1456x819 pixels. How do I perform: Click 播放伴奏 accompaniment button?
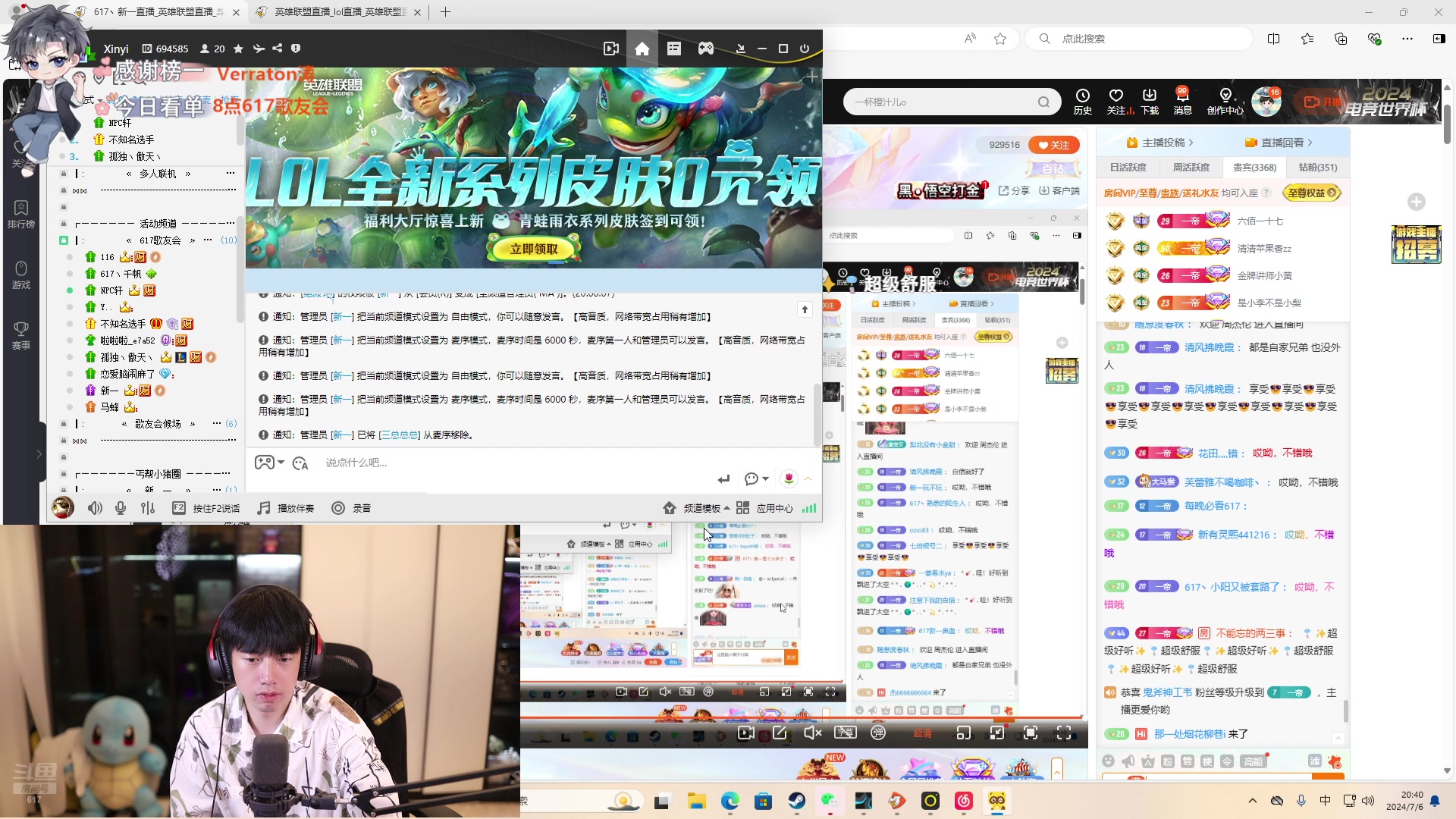coord(286,508)
